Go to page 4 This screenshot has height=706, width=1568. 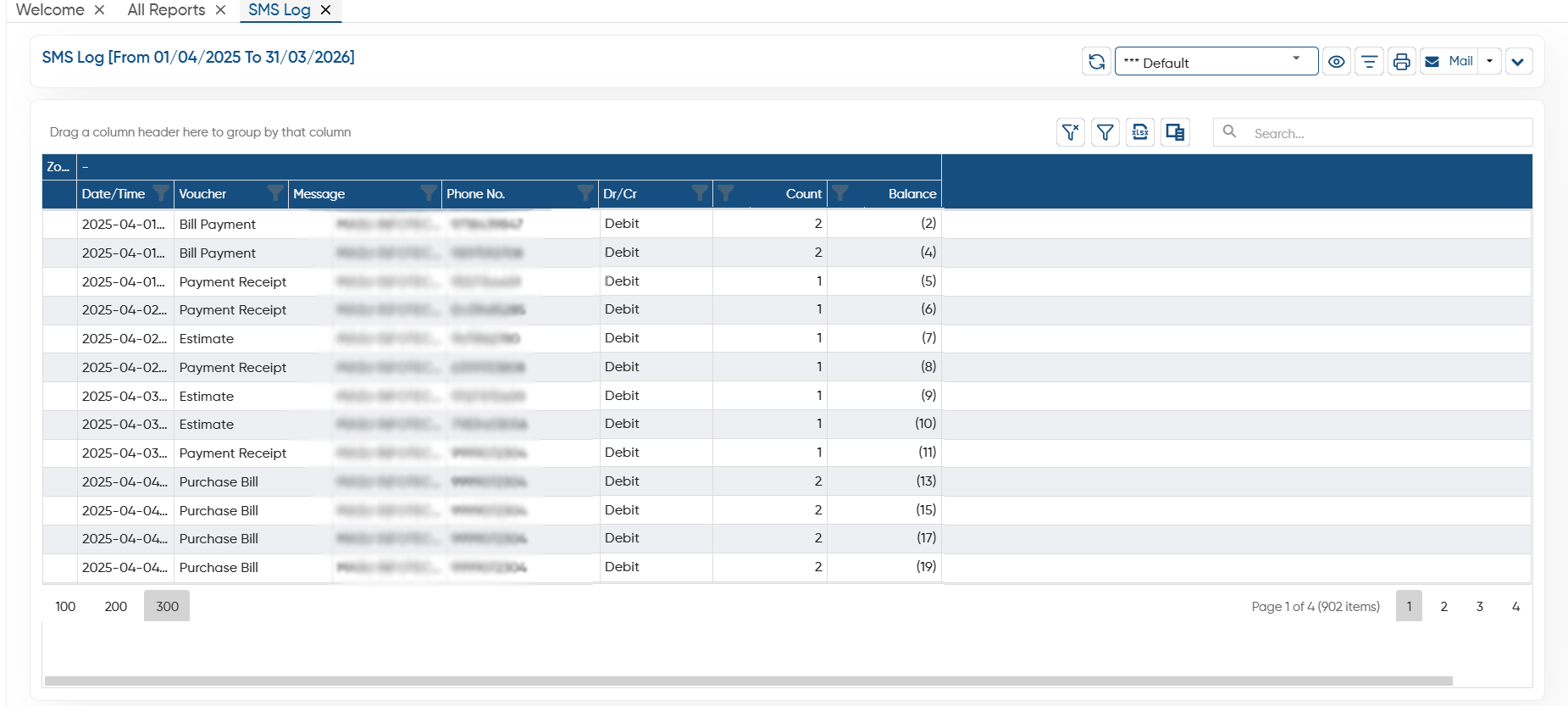(x=1515, y=607)
